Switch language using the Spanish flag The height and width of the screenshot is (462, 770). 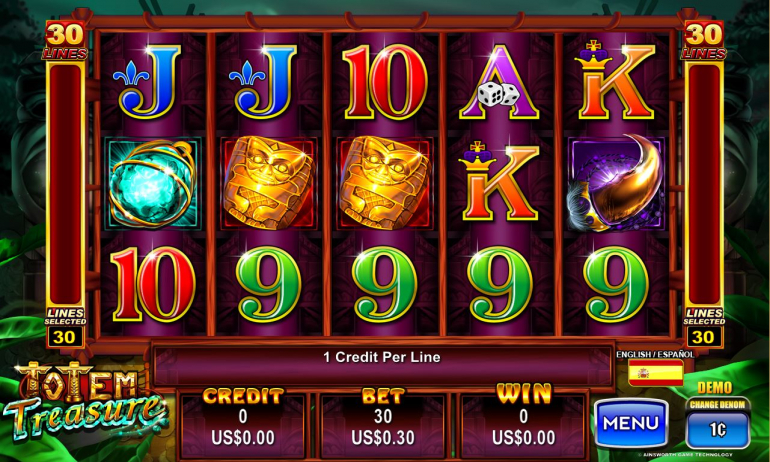tap(656, 373)
